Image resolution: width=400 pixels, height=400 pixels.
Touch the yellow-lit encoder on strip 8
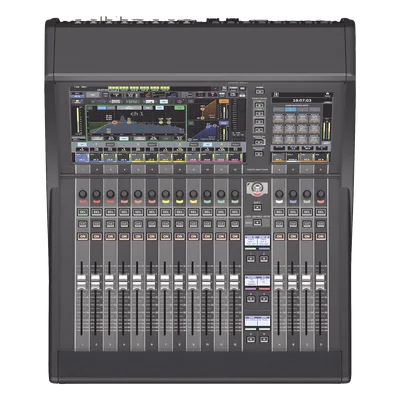pos(180,194)
